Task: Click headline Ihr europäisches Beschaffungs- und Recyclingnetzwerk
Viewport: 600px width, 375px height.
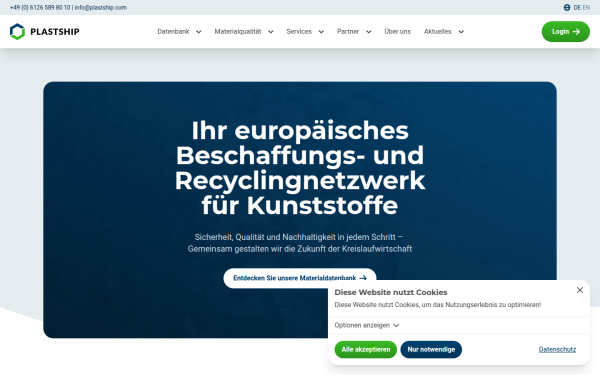Action: coord(300,168)
